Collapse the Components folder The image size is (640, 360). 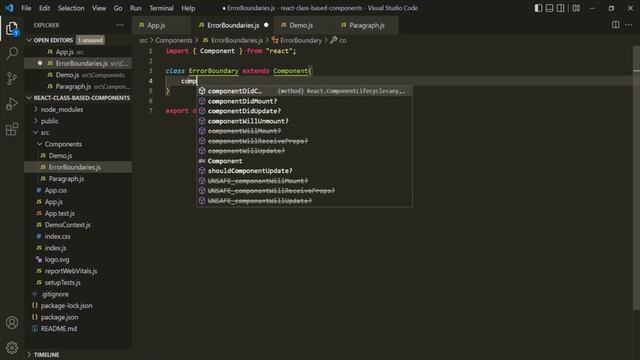pyautogui.click(x=78, y=144)
